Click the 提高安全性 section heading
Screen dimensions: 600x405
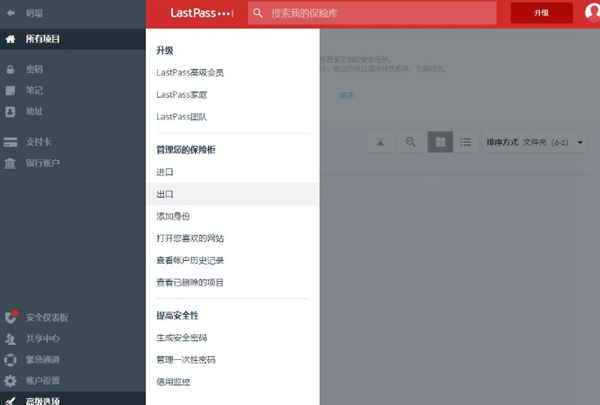(x=177, y=316)
